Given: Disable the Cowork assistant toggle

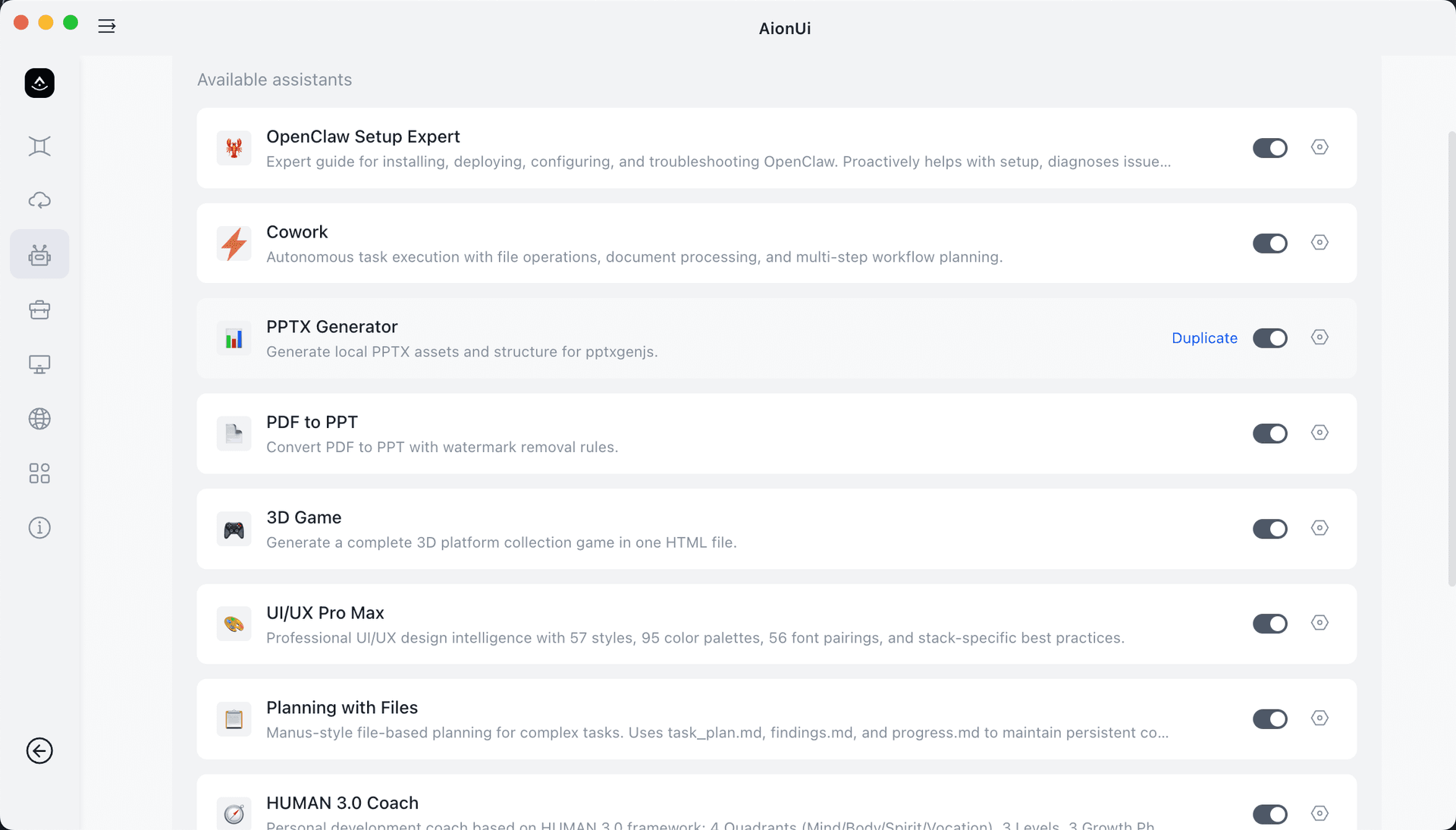Looking at the screenshot, I should click(x=1270, y=244).
